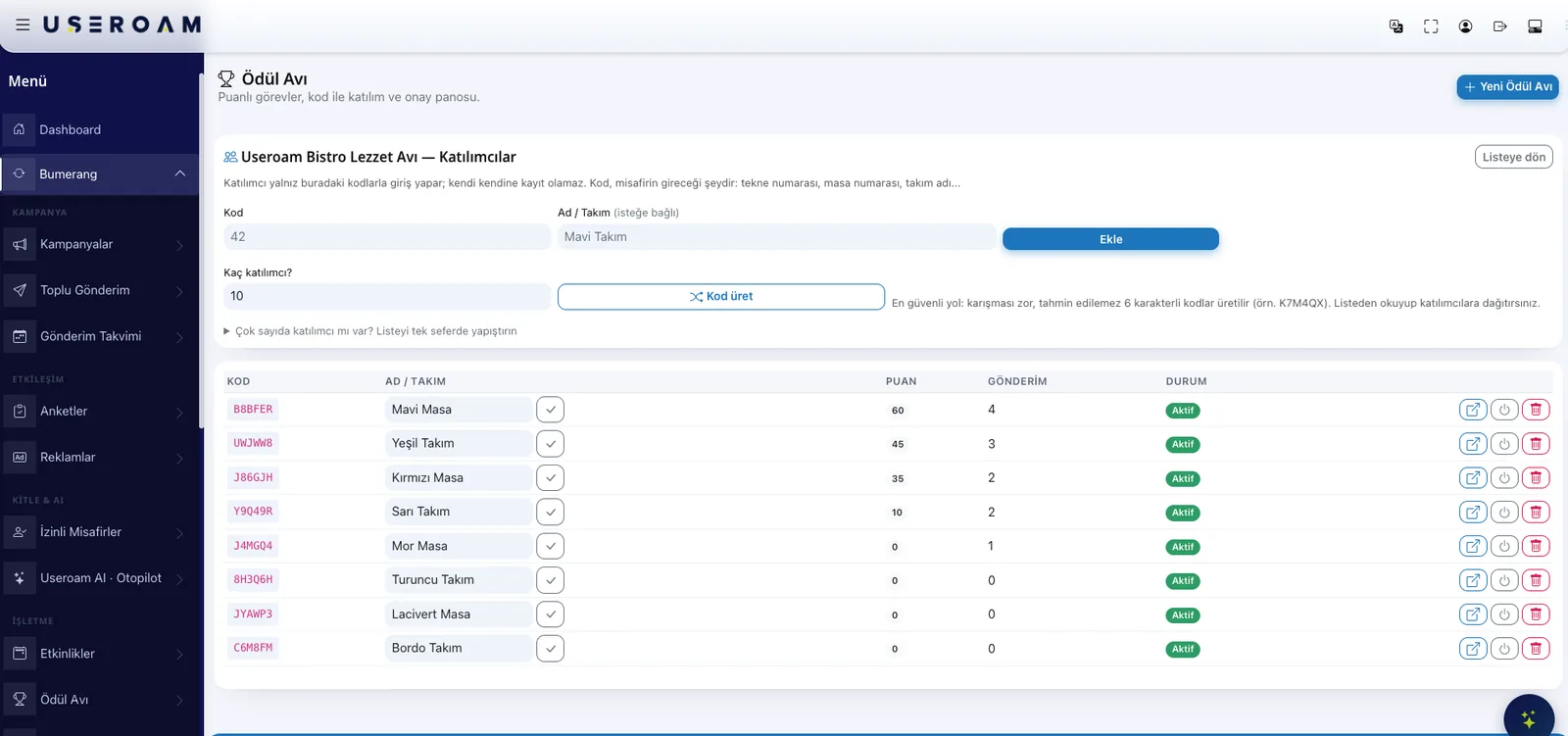Expand the Kampanyalar submenu arrow
1568x736 pixels.
pyautogui.click(x=179, y=245)
